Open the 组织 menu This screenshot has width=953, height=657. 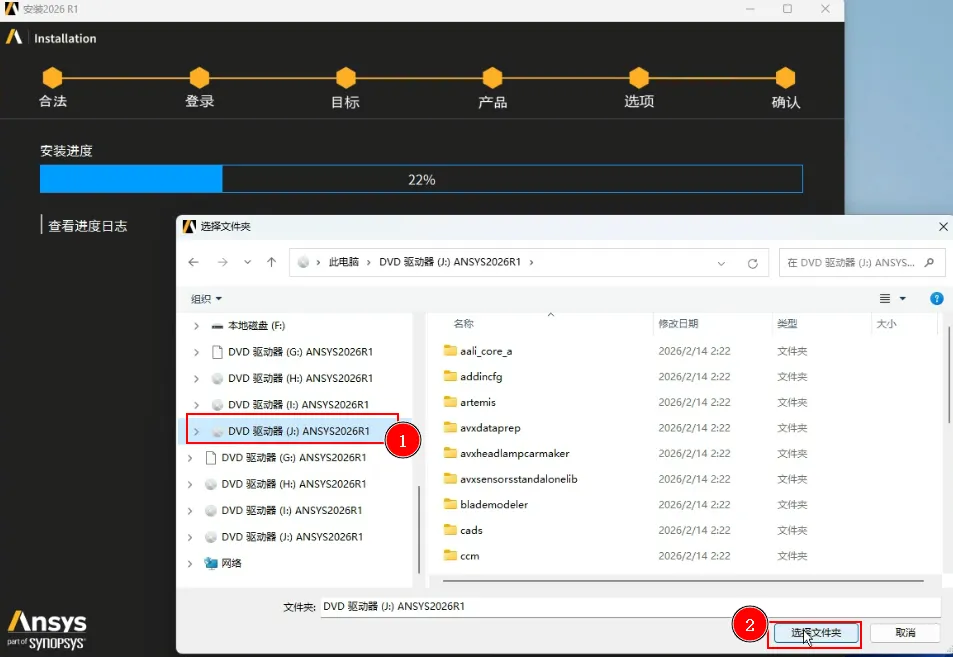pos(206,299)
